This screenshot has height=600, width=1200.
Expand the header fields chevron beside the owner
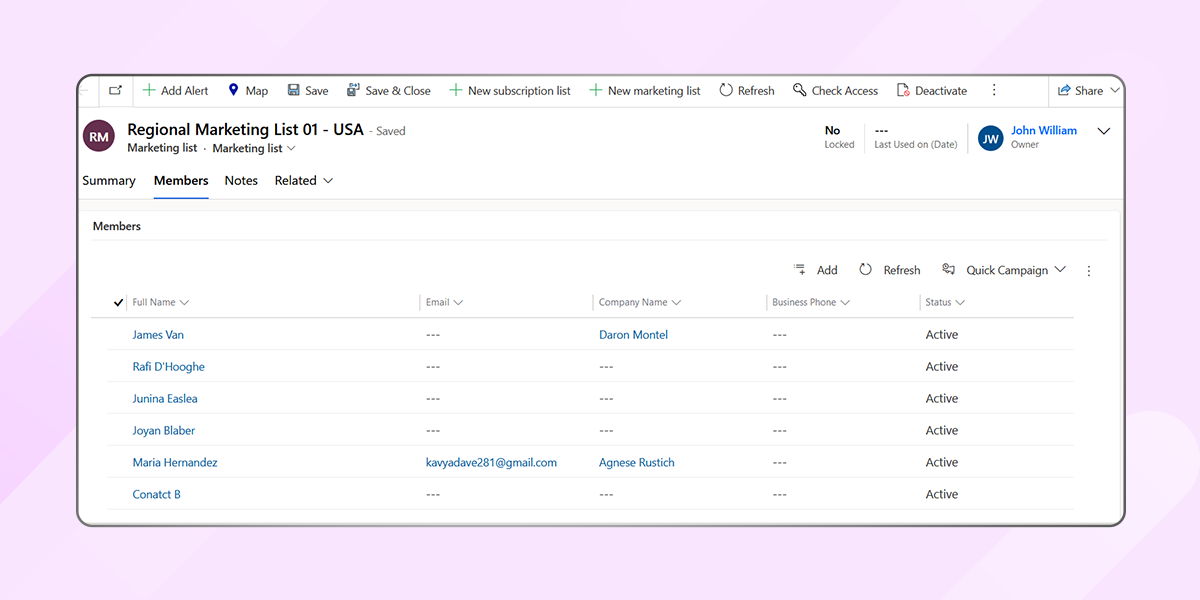point(1104,131)
